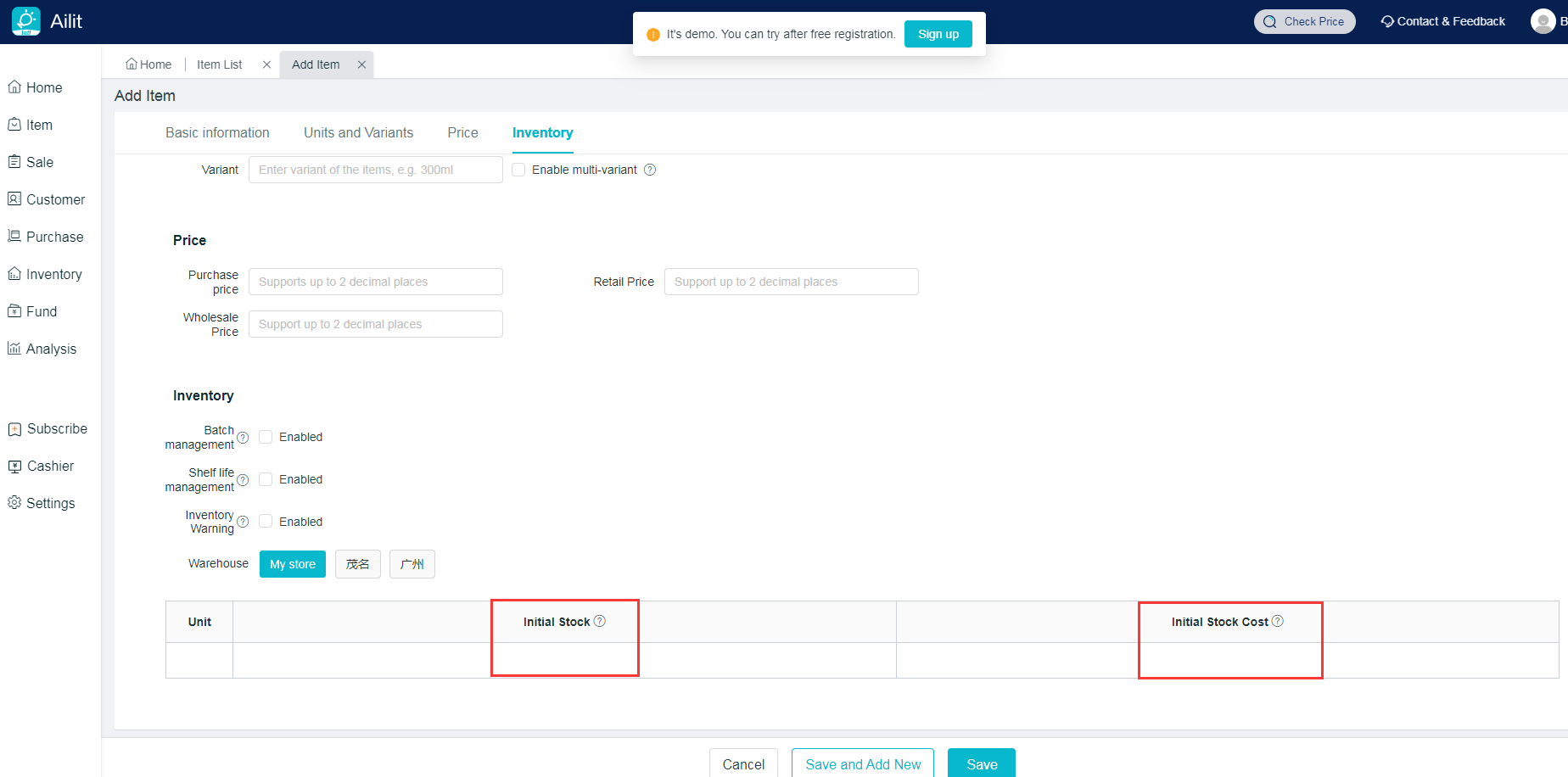The height and width of the screenshot is (777, 1568).
Task: Click the user avatar icon
Action: [x=1543, y=21]
